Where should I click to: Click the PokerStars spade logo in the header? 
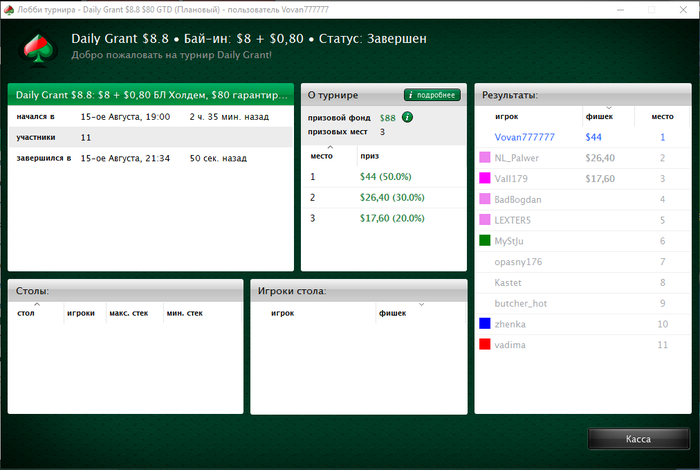click(38, 48)
